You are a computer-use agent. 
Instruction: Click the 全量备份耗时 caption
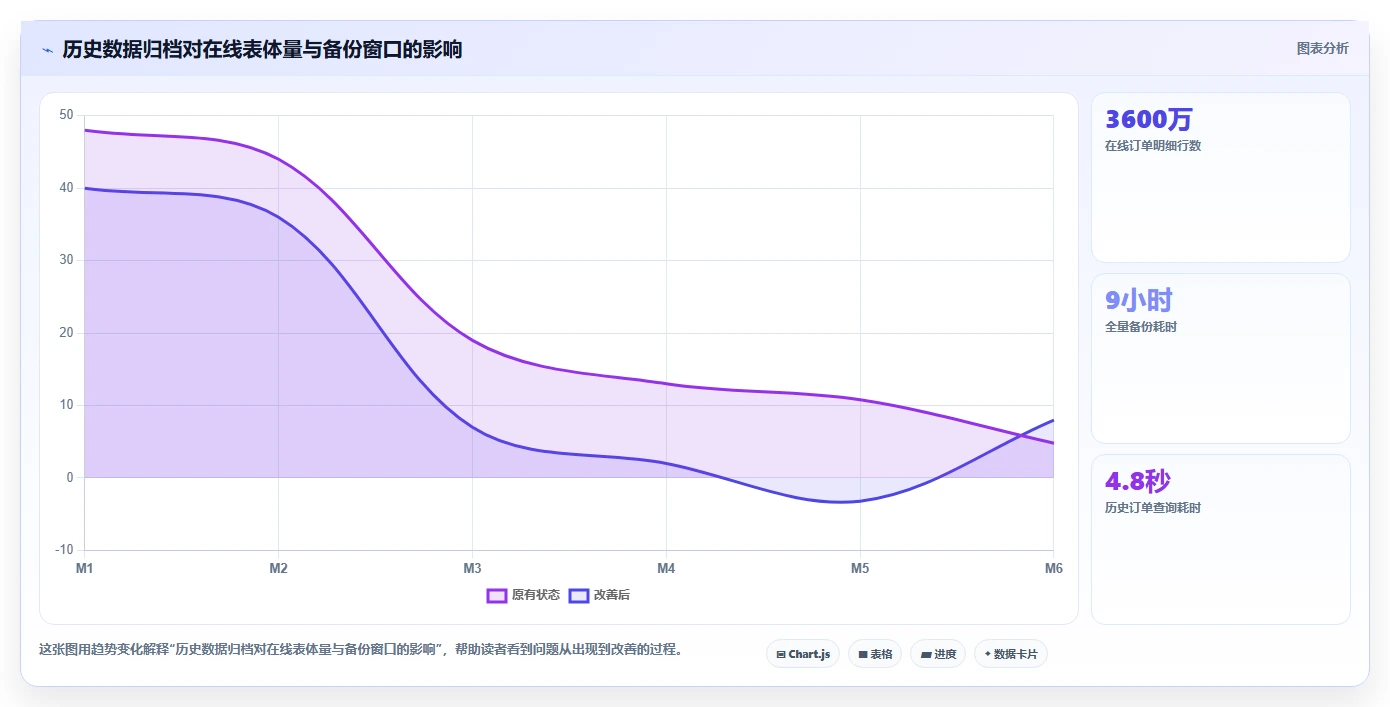click(1141, 327)
